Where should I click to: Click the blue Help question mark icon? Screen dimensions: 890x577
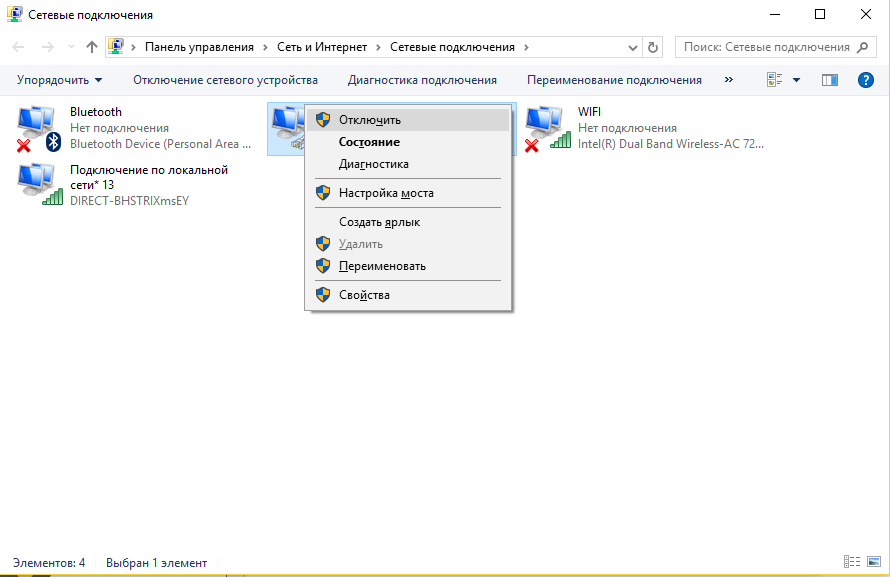click(x=866, y=80)
